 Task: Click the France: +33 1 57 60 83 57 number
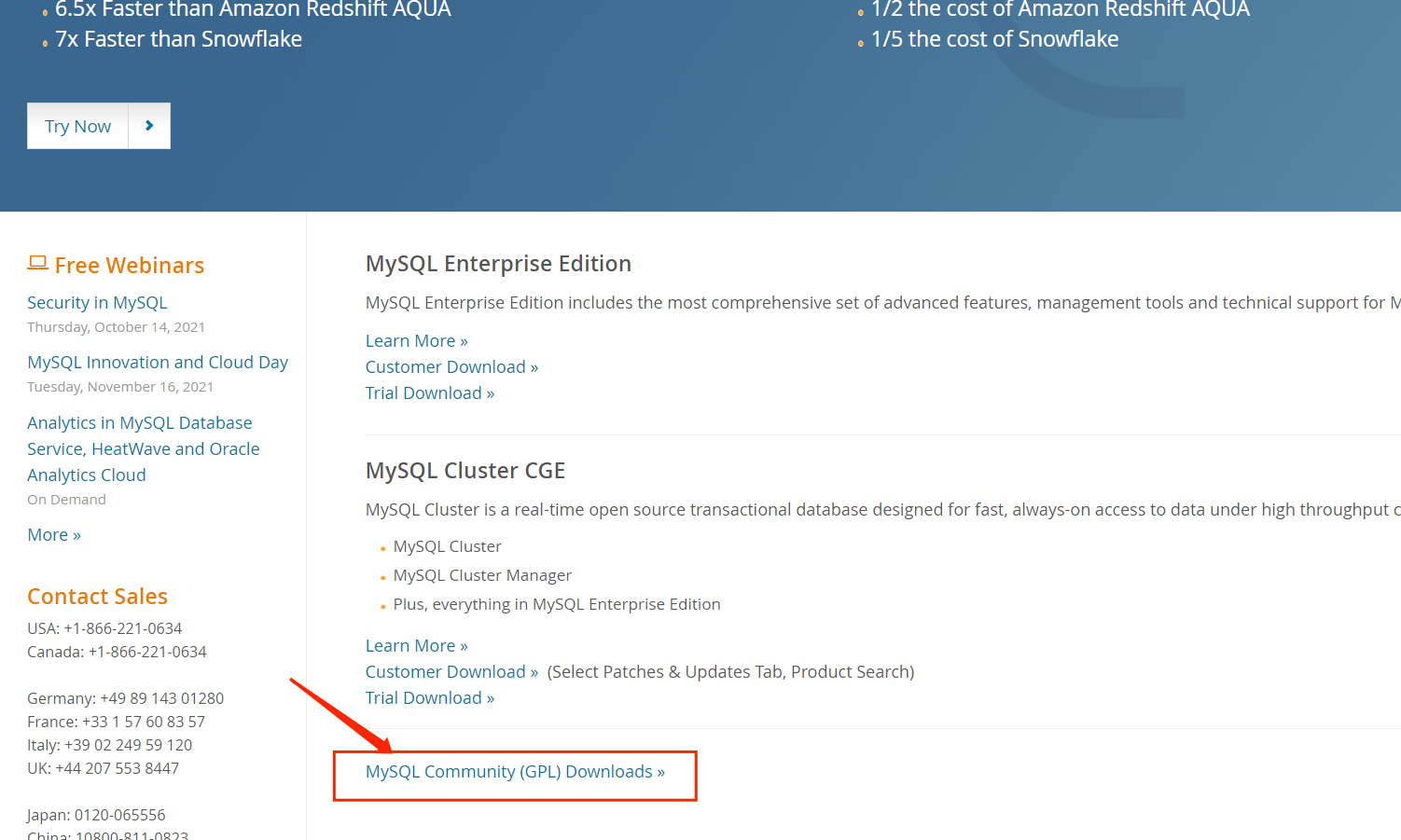116,723
